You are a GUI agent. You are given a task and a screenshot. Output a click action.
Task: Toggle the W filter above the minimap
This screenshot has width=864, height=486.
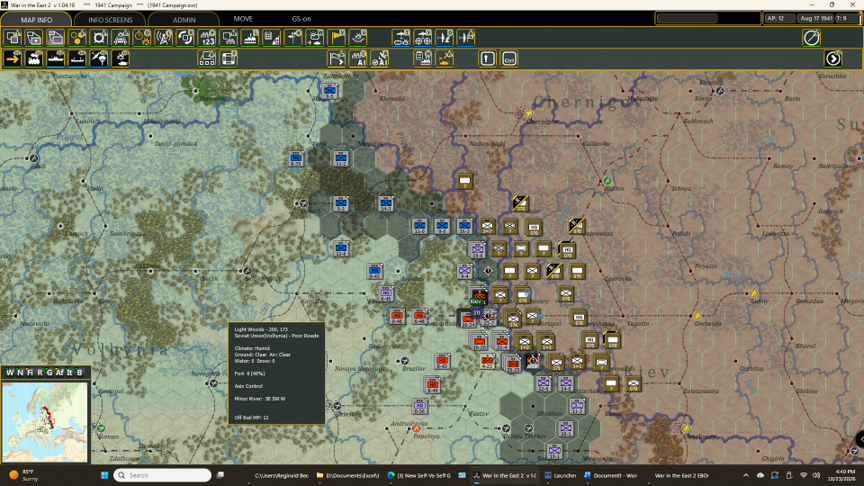tap(10, 372)
